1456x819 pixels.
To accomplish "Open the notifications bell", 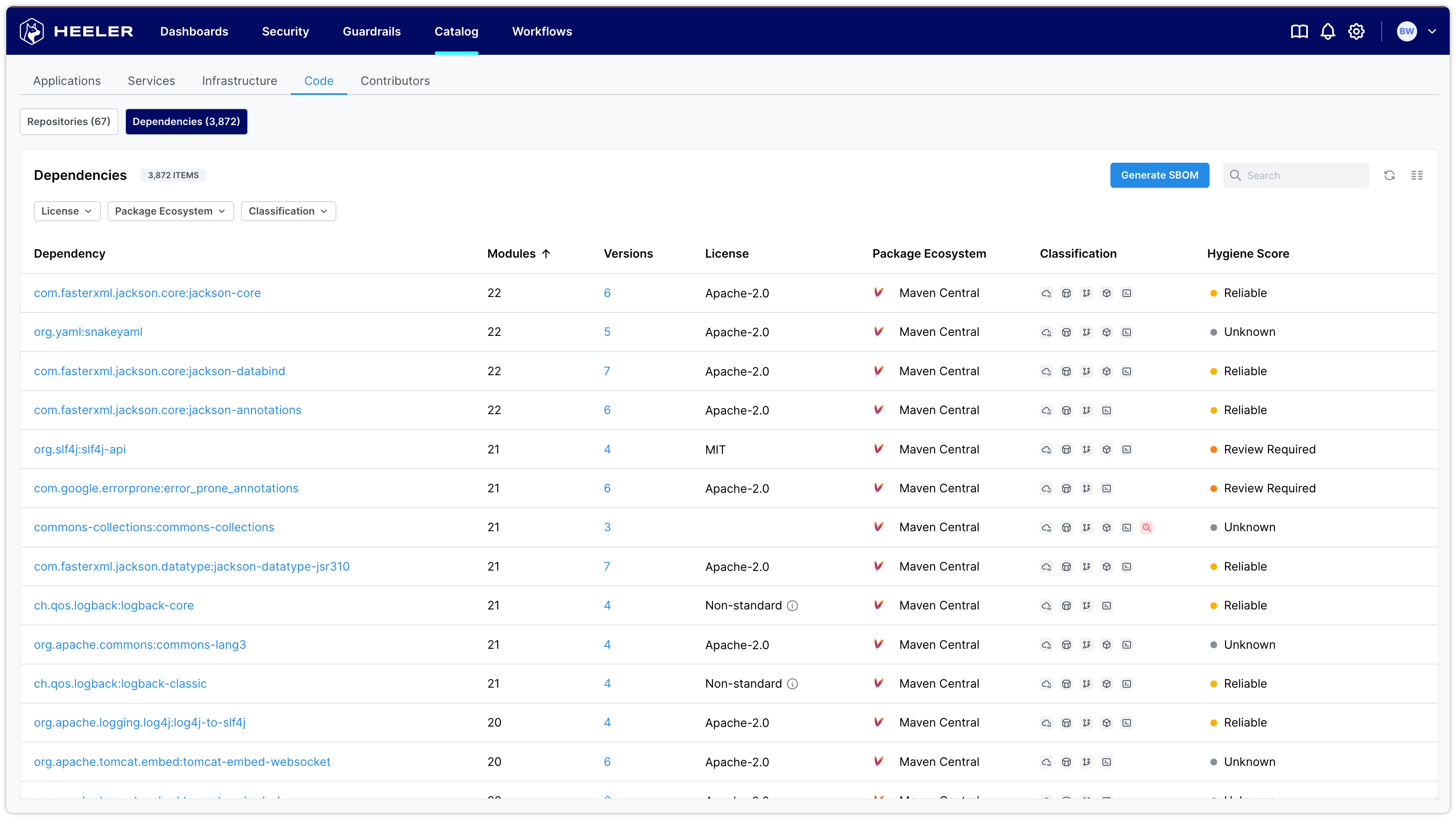I will pos(1328,32).
